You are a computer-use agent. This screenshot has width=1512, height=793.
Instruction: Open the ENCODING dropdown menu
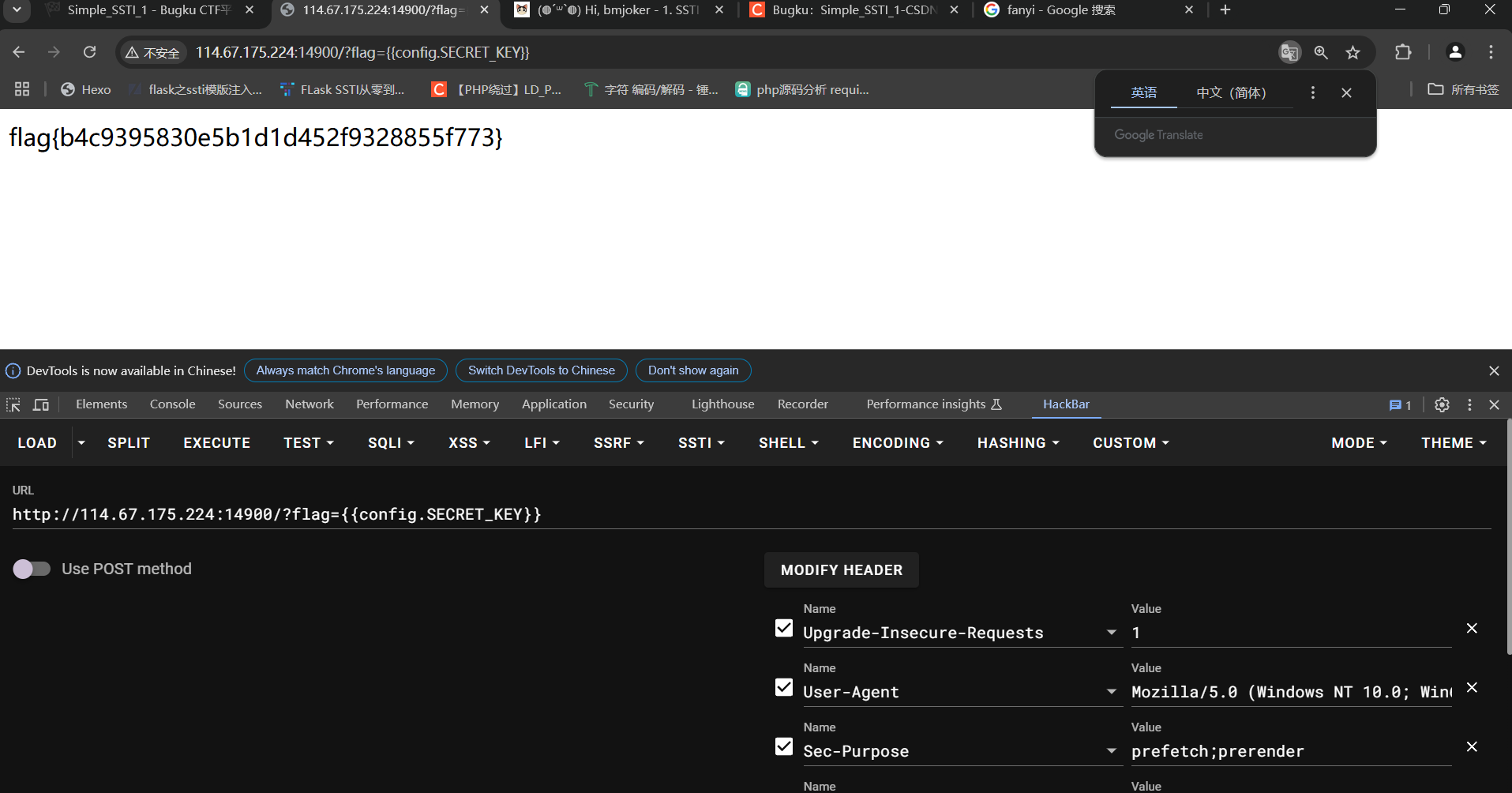898,443
